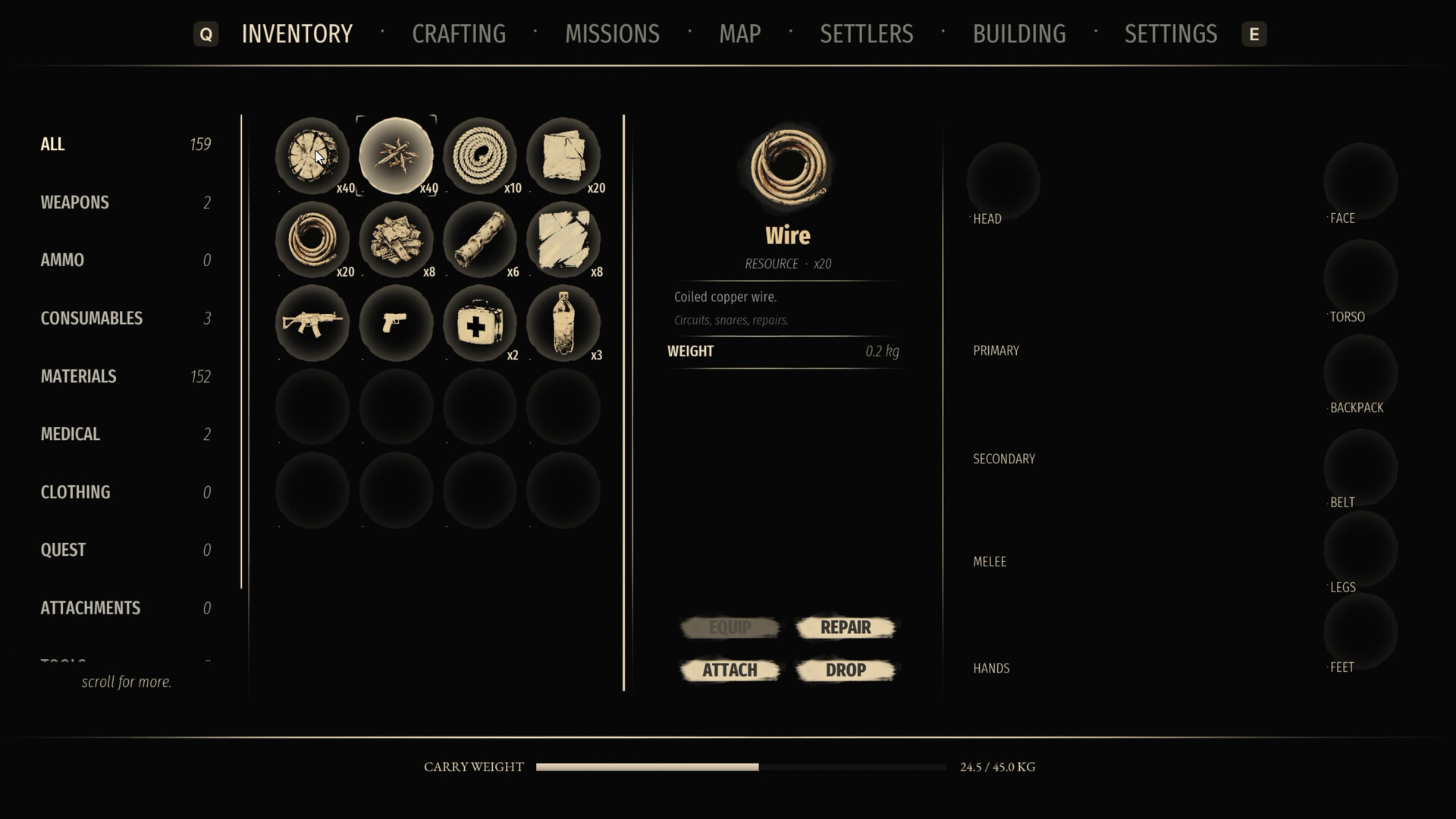
Task: Open the Crafting tab
Action: pyautogui.click(x=459, y=34)
